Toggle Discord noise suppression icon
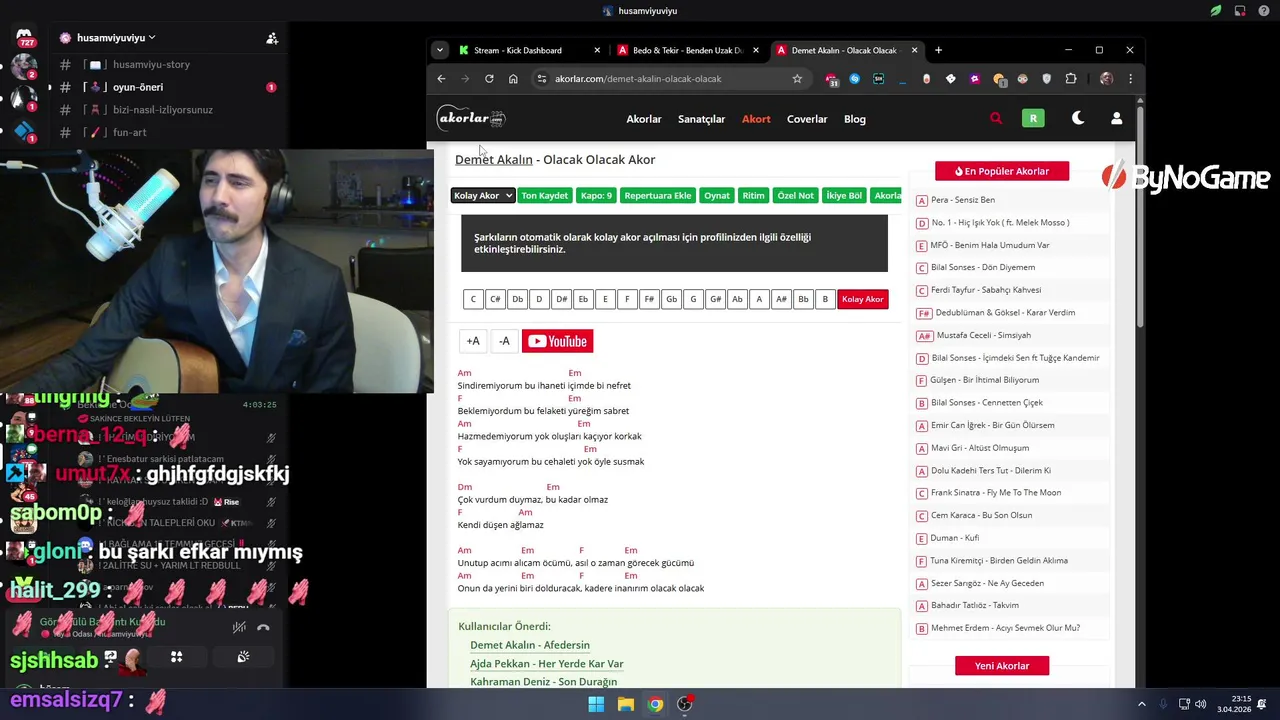 pos(239,627)
